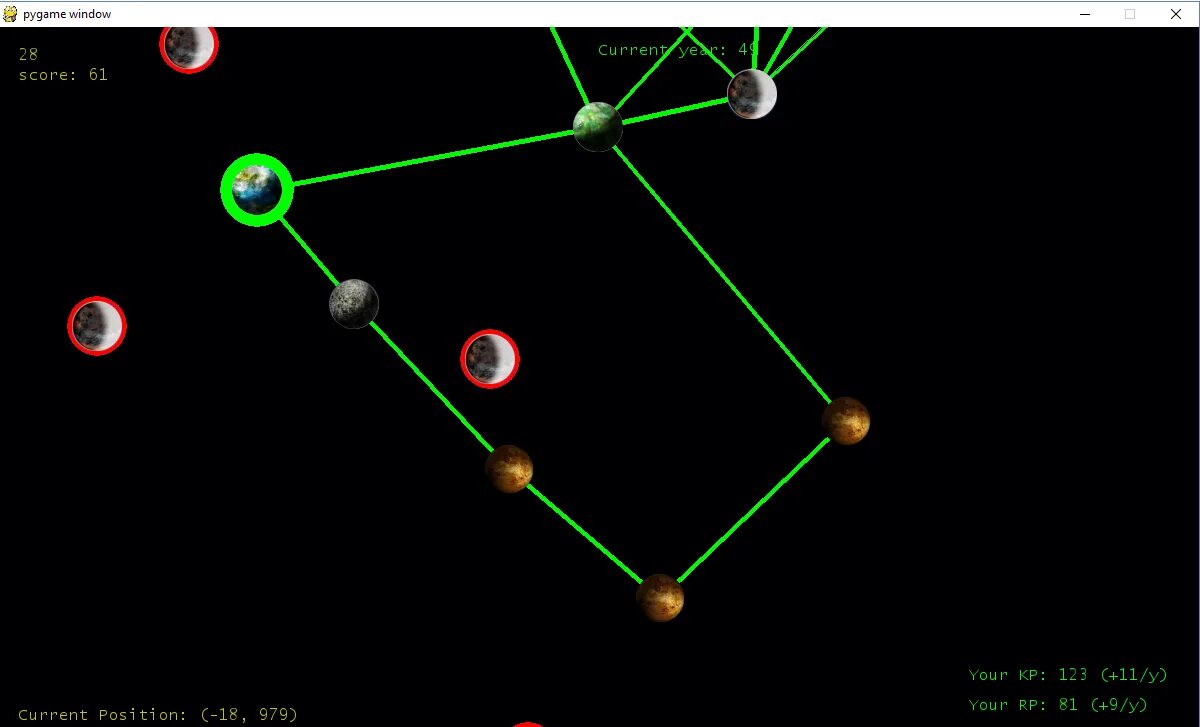Click the green forest planet

click(x=598, y=127)
